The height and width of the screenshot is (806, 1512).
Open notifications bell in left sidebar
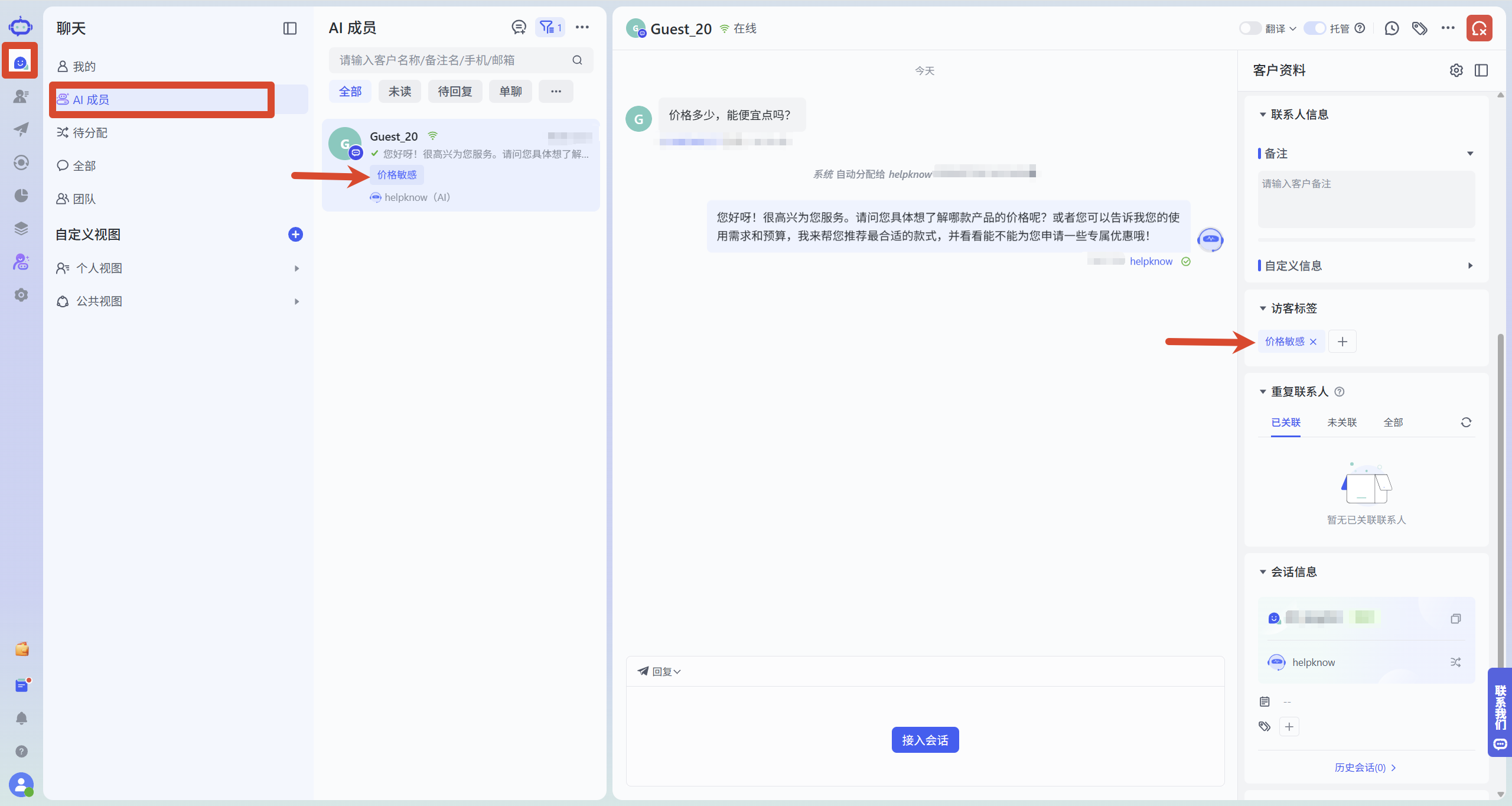pyautogui.click(x=21, y=718)
